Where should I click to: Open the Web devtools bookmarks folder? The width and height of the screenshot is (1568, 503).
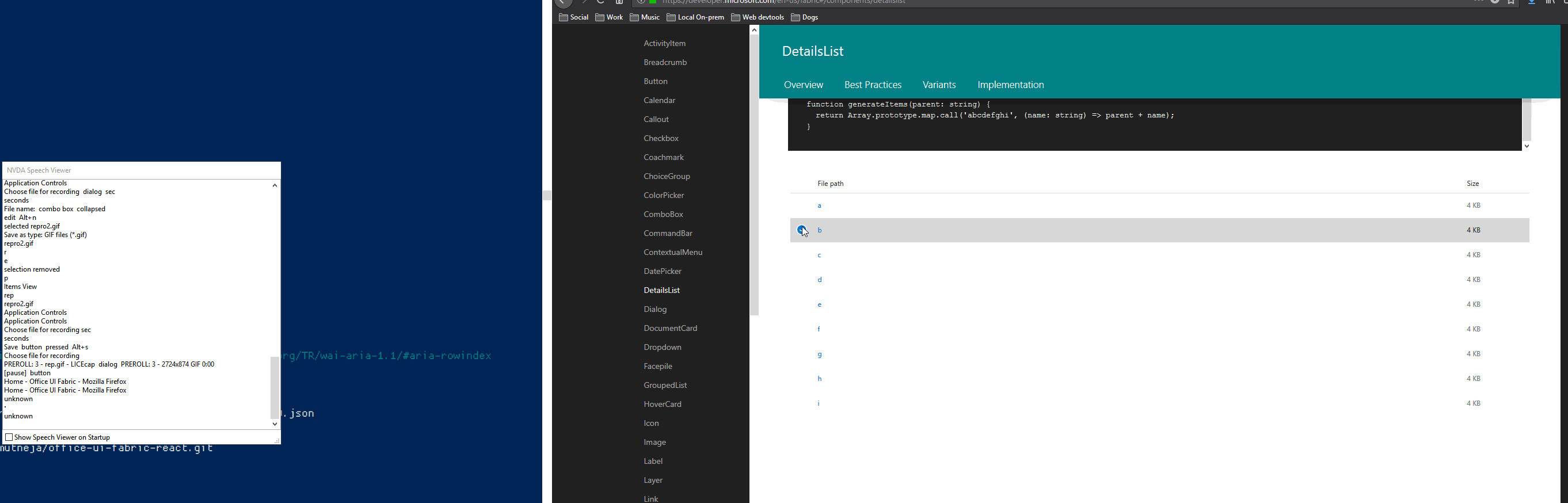757,17
